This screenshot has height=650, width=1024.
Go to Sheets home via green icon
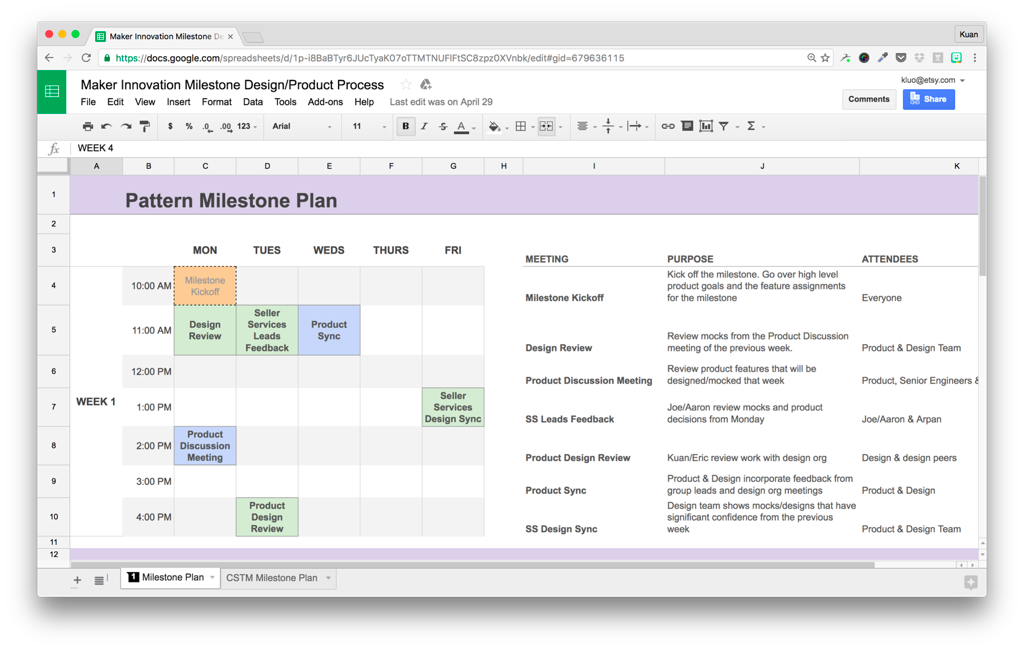(x=52, y=91)
